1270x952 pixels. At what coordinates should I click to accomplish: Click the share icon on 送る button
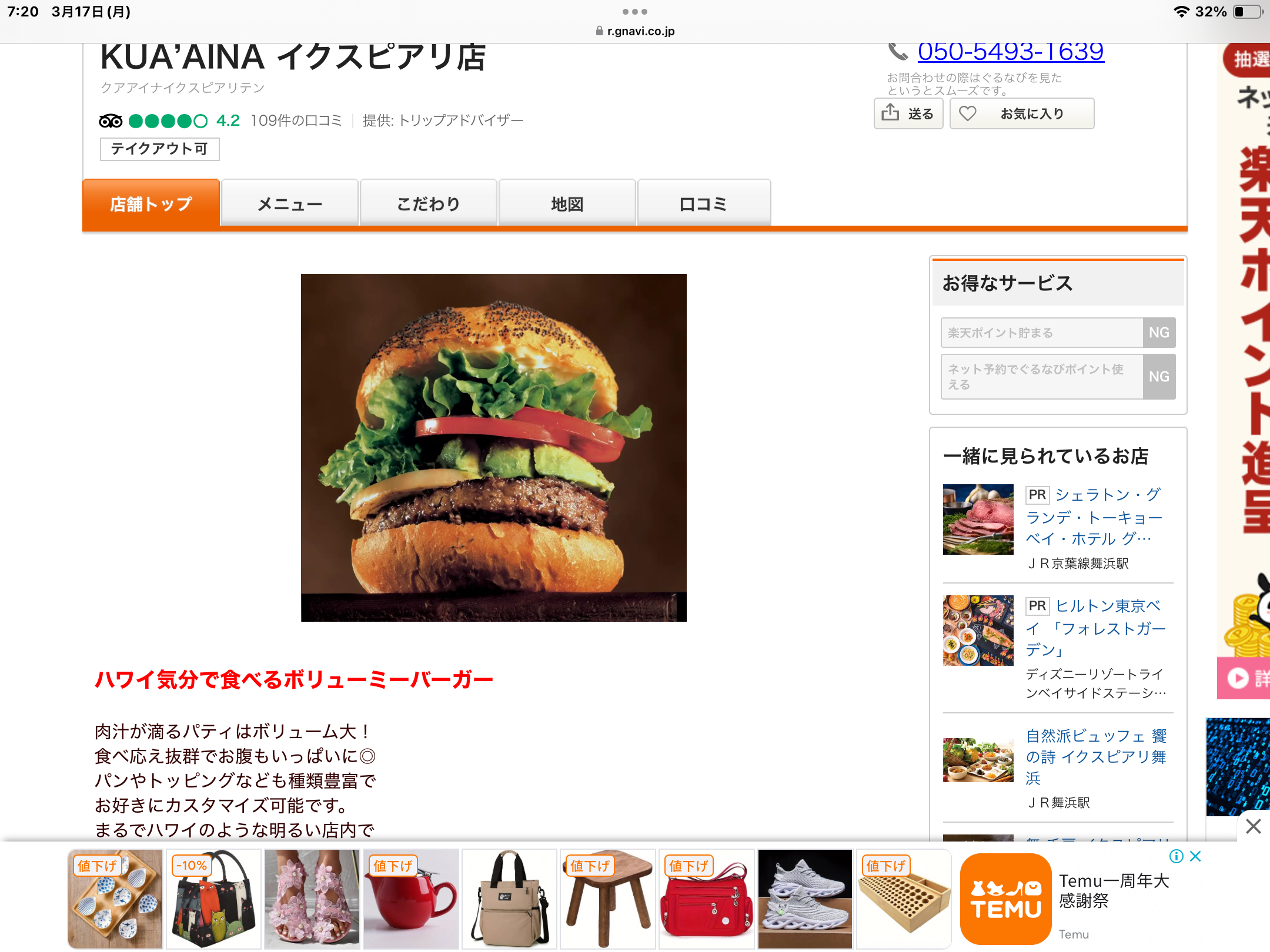click(x=890, y=112)
